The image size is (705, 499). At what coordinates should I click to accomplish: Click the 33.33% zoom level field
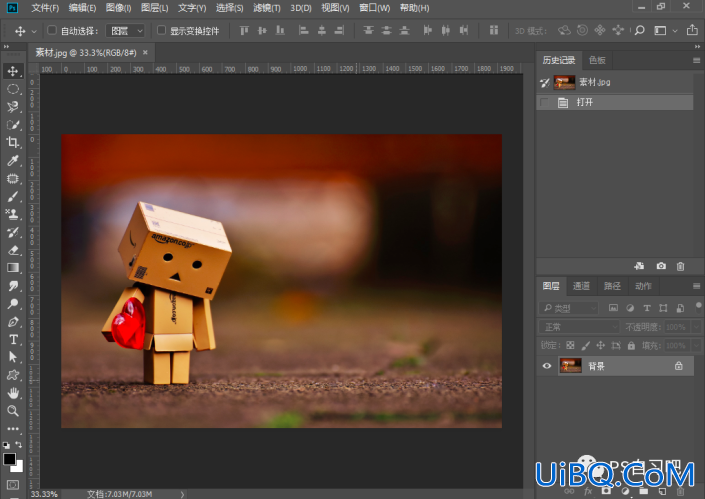(44, 494)
